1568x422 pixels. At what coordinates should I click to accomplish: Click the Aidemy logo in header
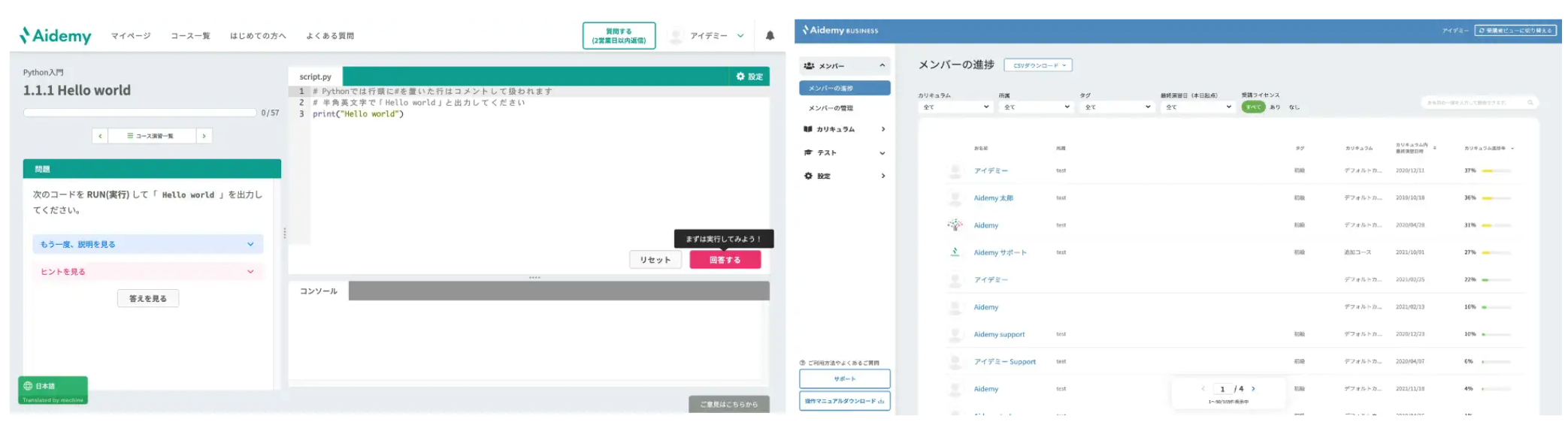pos(56,35)
